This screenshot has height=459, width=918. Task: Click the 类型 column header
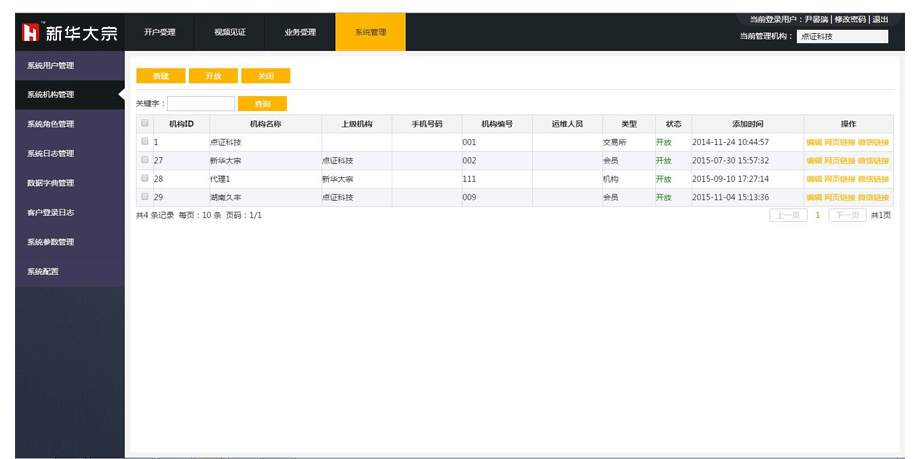pos(629,124)
